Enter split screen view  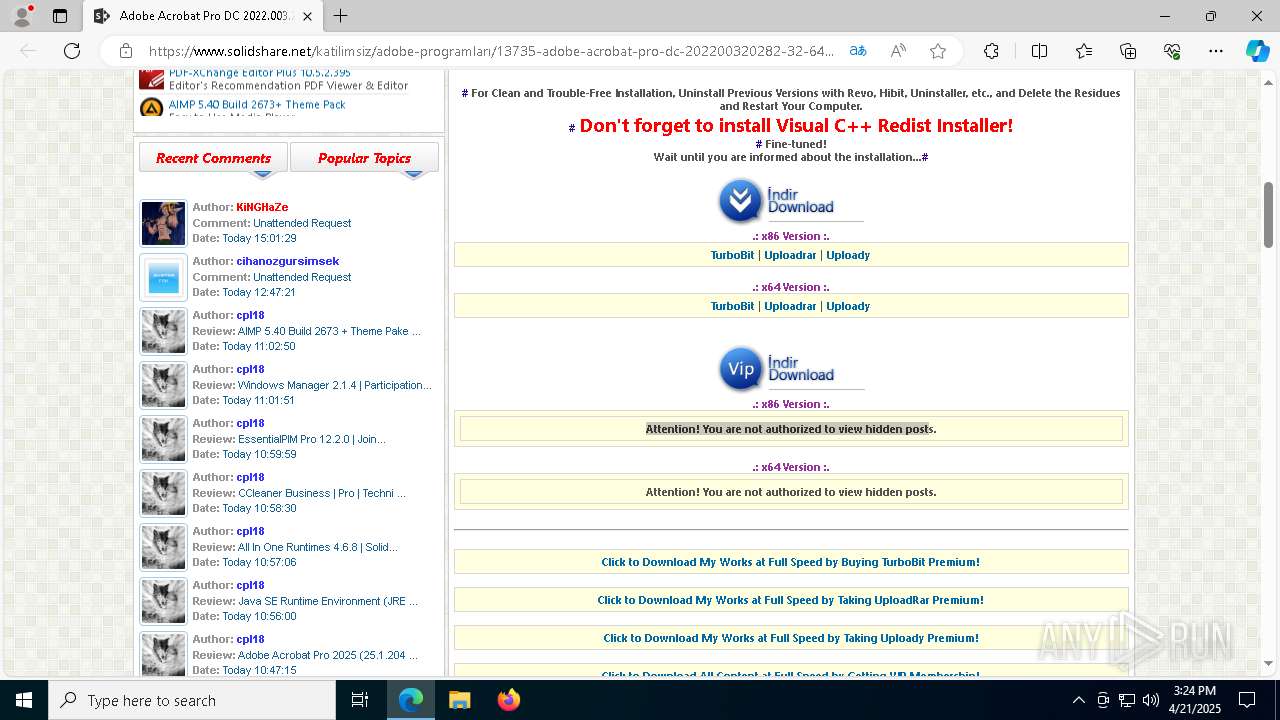(x=1039, y=51)
